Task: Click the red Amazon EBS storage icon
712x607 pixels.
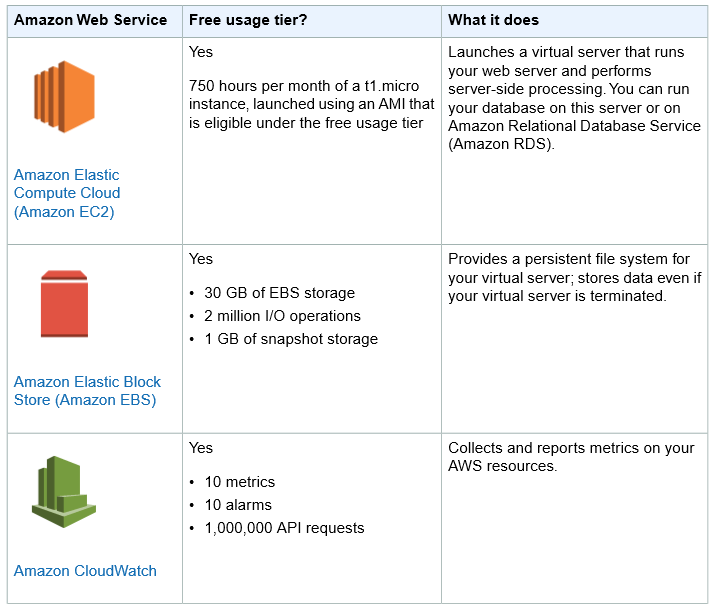Action: click(64, 304)
